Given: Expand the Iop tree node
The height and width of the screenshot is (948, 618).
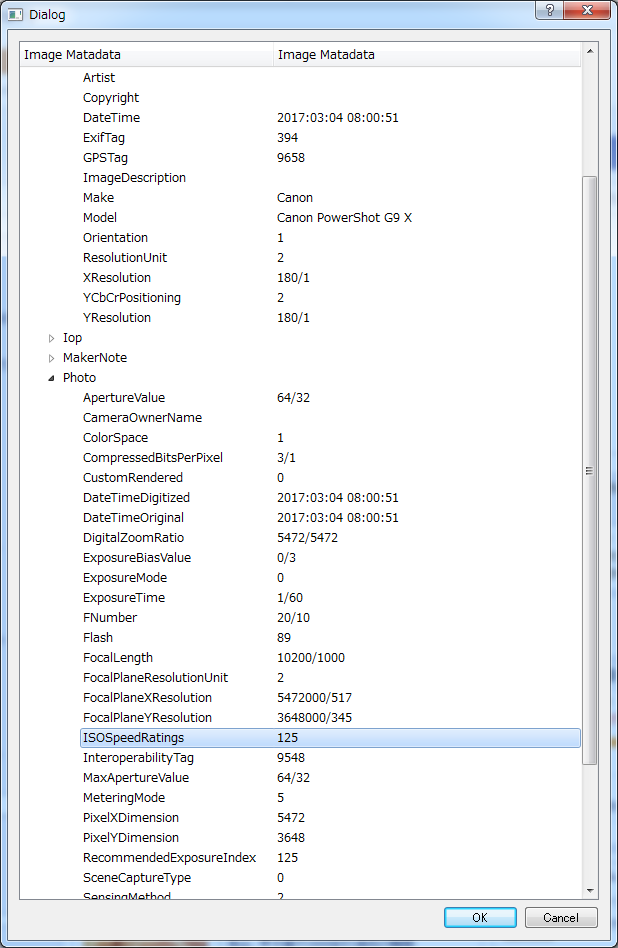Looking at the screenshot, I should pyautogui.click(x=51, y=338).
